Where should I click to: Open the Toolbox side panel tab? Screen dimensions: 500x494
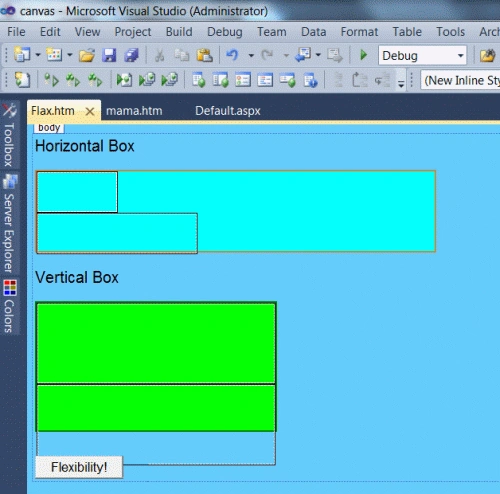point(9,136)
